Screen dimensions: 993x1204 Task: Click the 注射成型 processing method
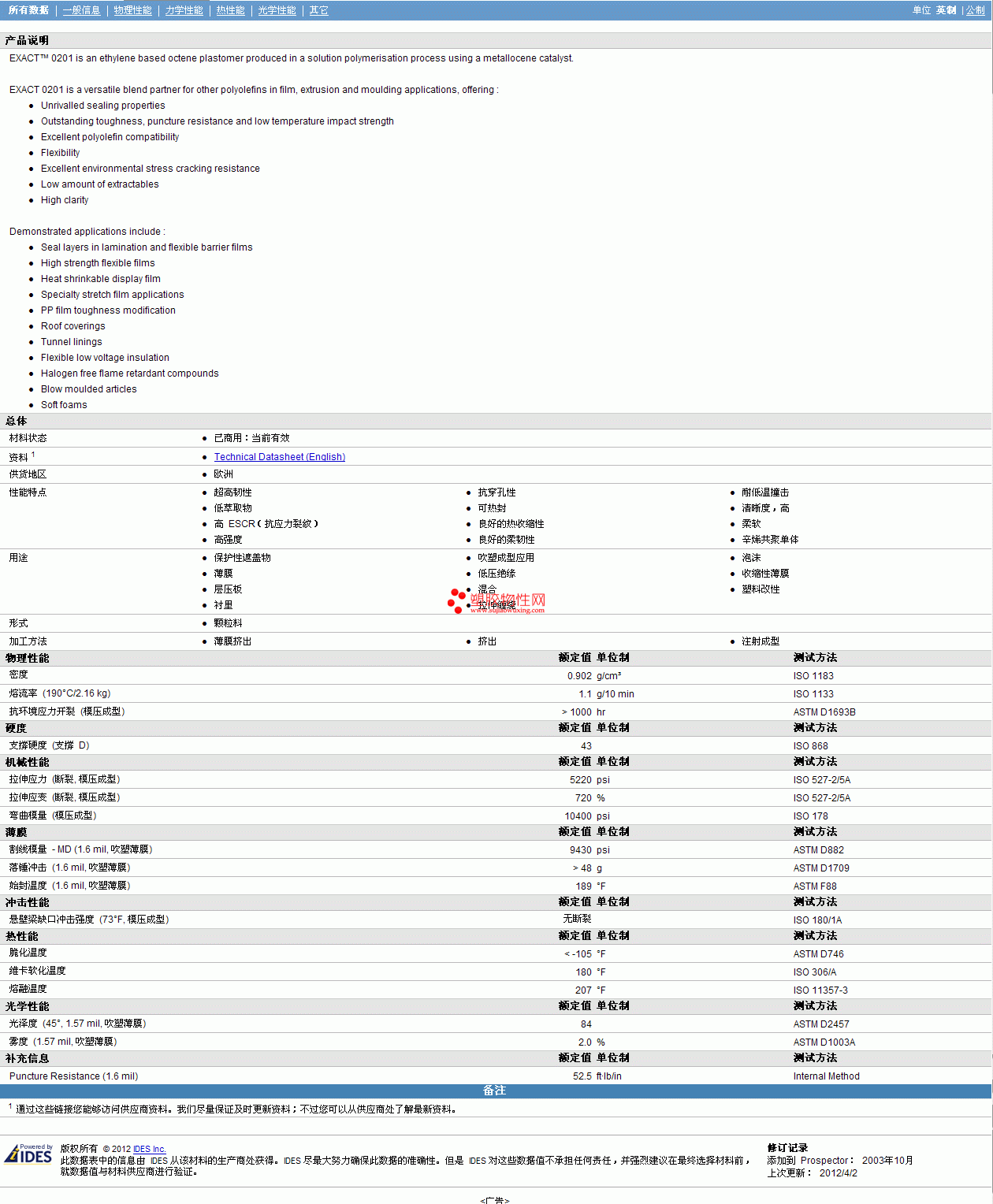761,641
